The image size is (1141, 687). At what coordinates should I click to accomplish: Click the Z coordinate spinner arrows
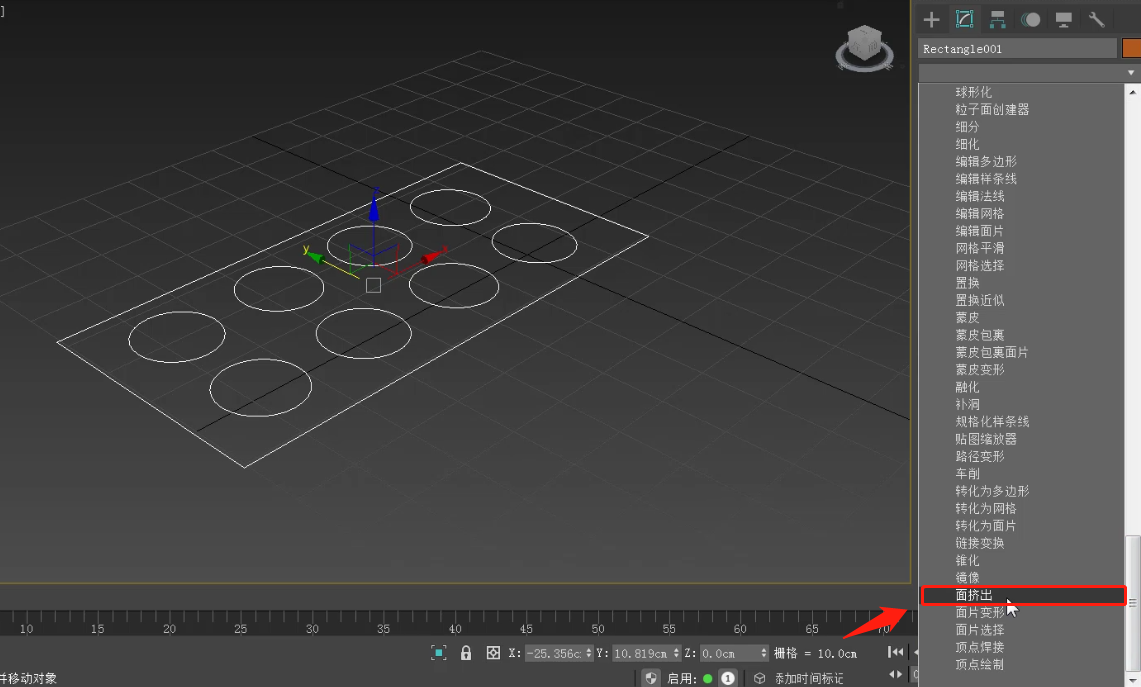(x=763, y=653)
